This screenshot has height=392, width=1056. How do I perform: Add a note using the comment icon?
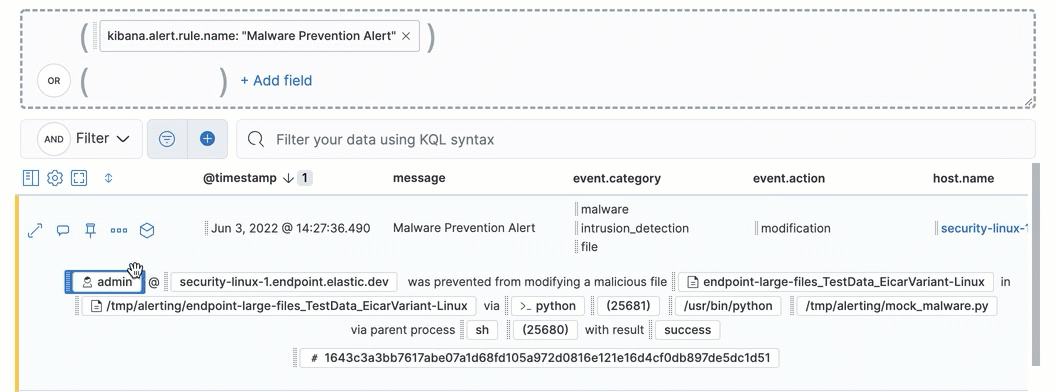[x=63, y=230]
